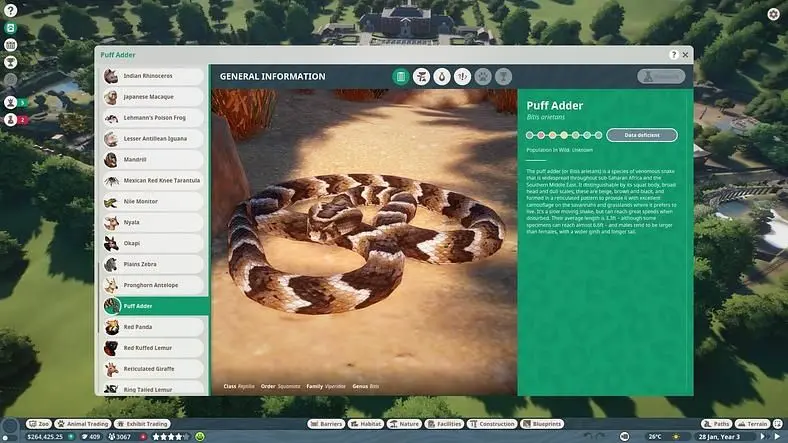Click the cash balance $264,425.25

point(45,436)
